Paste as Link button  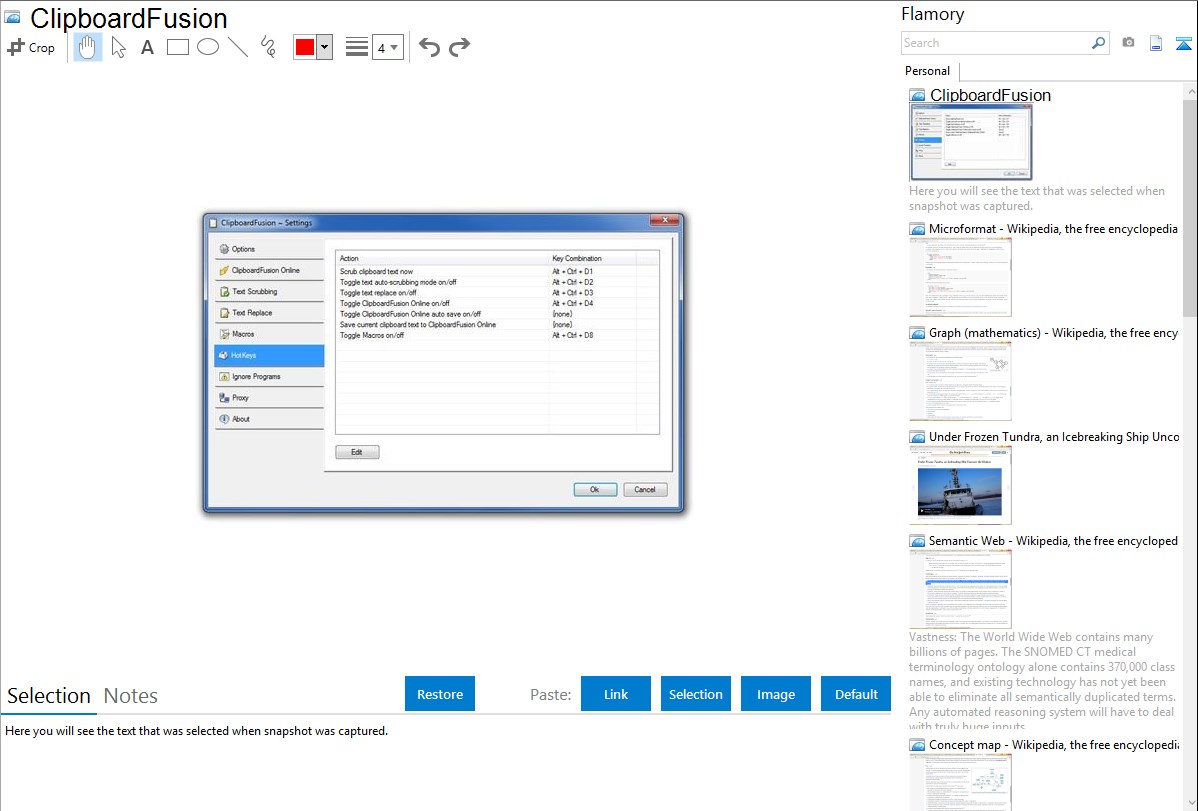tap(616, 694)
